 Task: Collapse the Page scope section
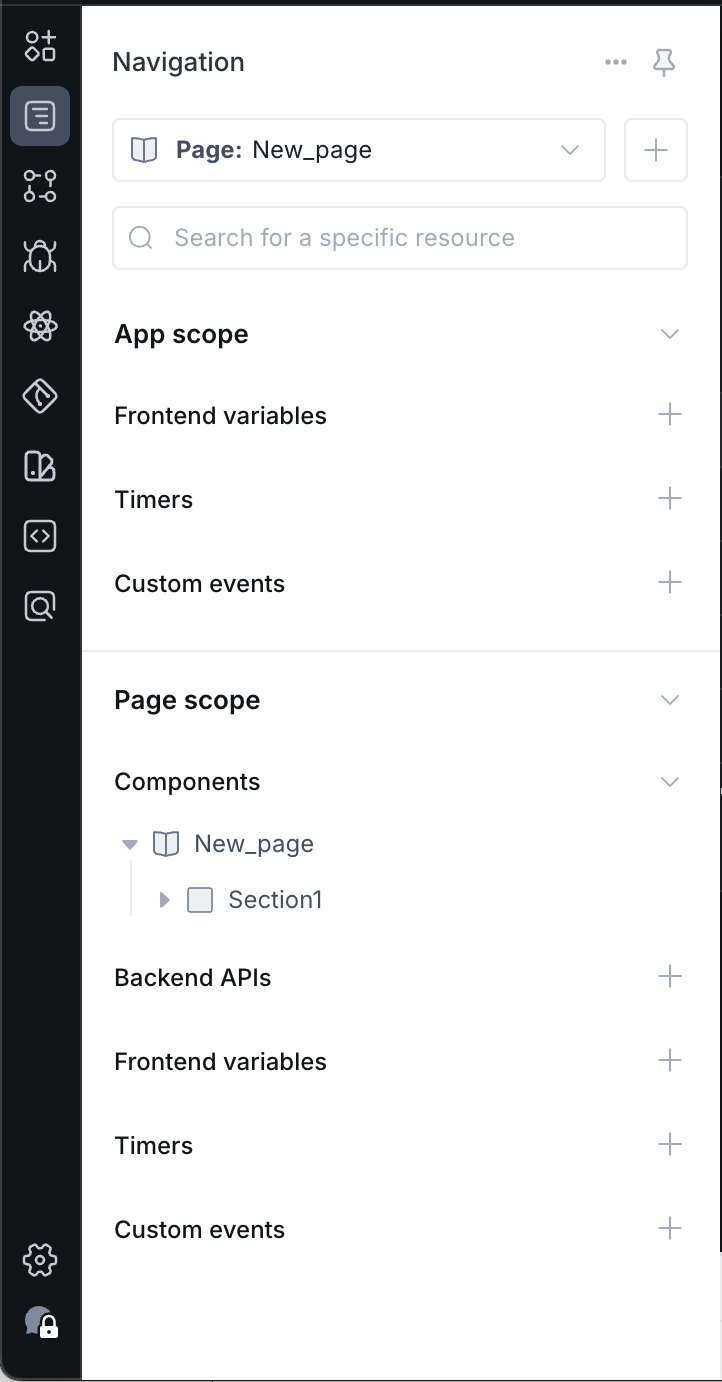click(669, 700)
